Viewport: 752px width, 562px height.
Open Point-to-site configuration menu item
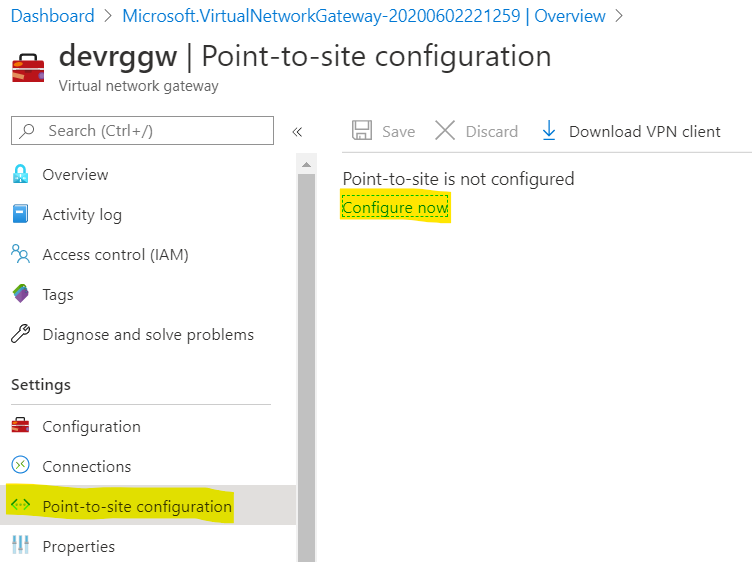tap(137, 506)
